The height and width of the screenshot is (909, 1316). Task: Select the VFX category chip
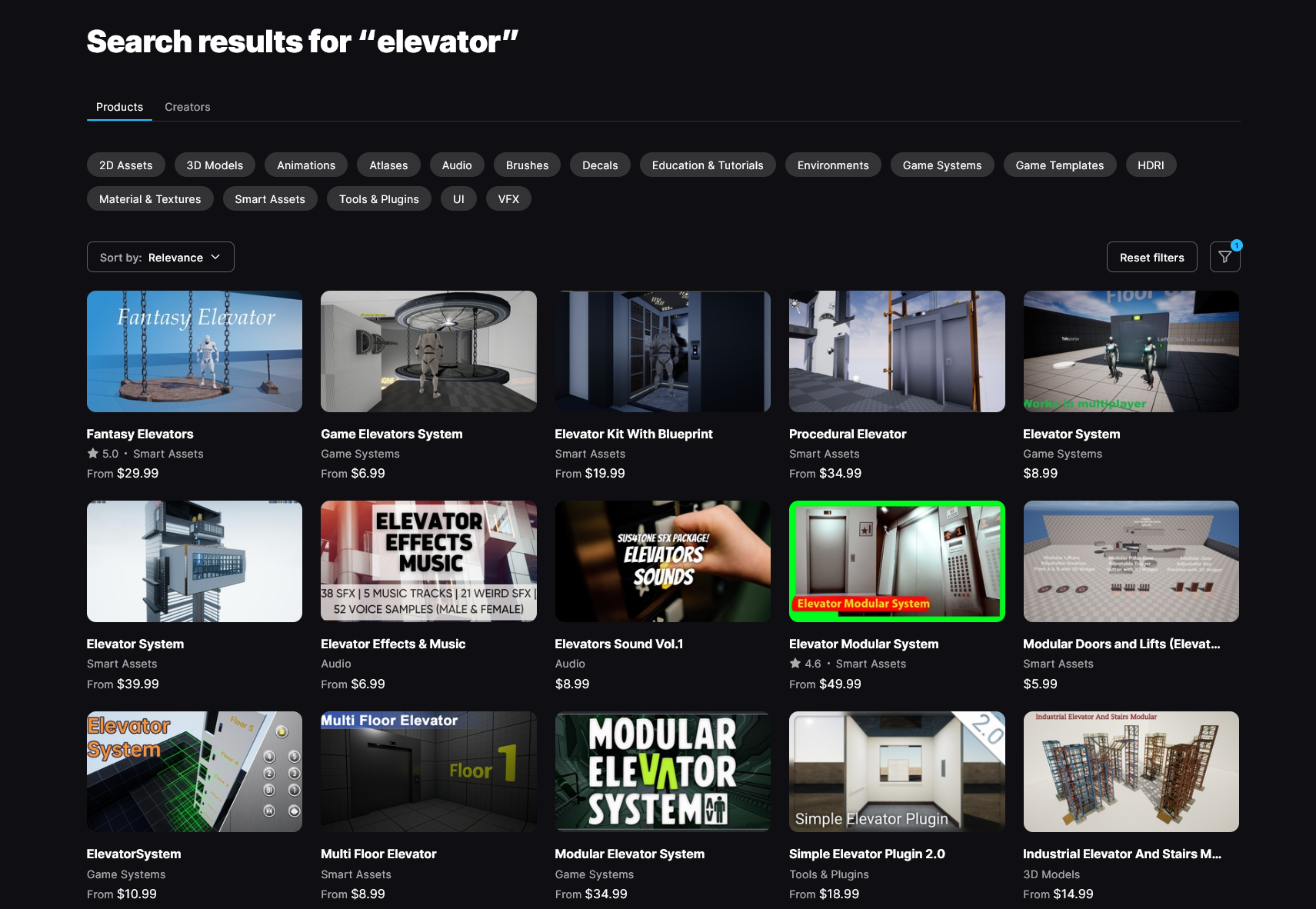coord(508,199)
